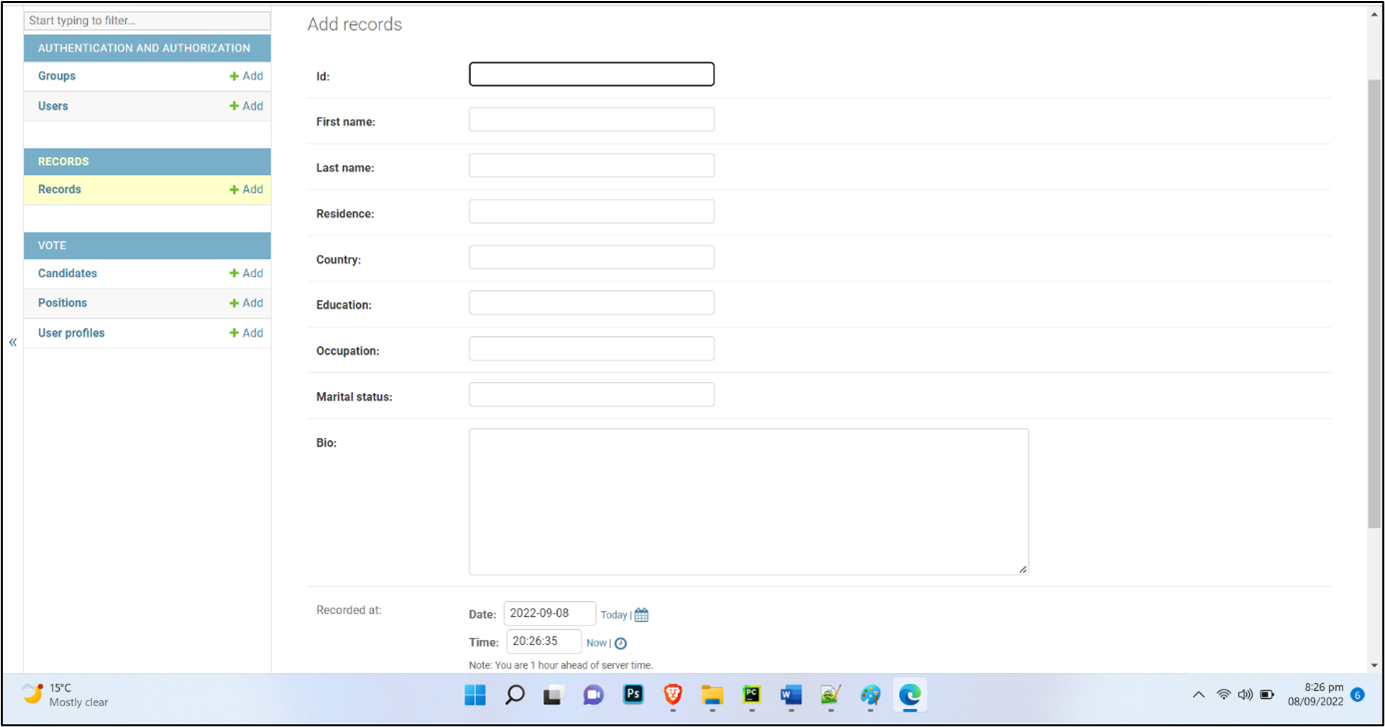Viewport: 1385px width, 727px height.
Task: Click inside the Bio text area
Action: [748, 500]
